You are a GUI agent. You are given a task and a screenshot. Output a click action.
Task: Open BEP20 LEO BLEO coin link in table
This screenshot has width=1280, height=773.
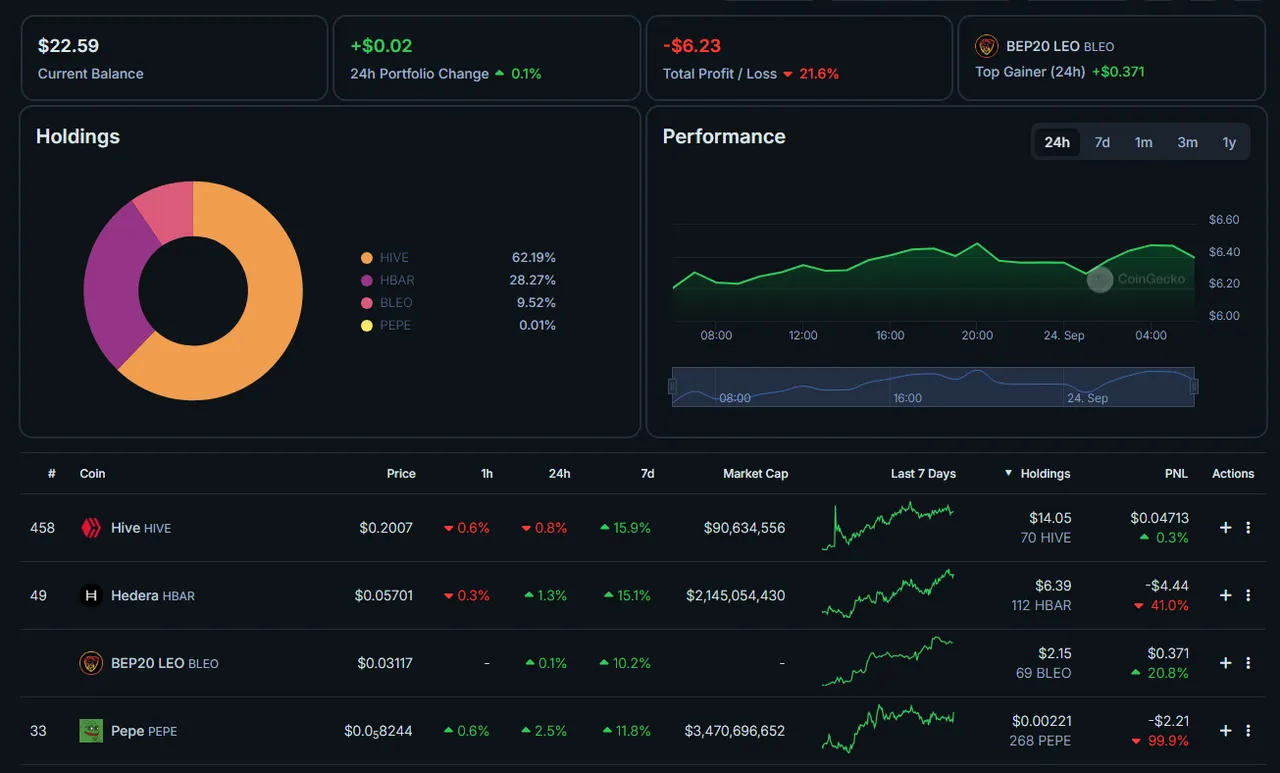pos(164,663)
